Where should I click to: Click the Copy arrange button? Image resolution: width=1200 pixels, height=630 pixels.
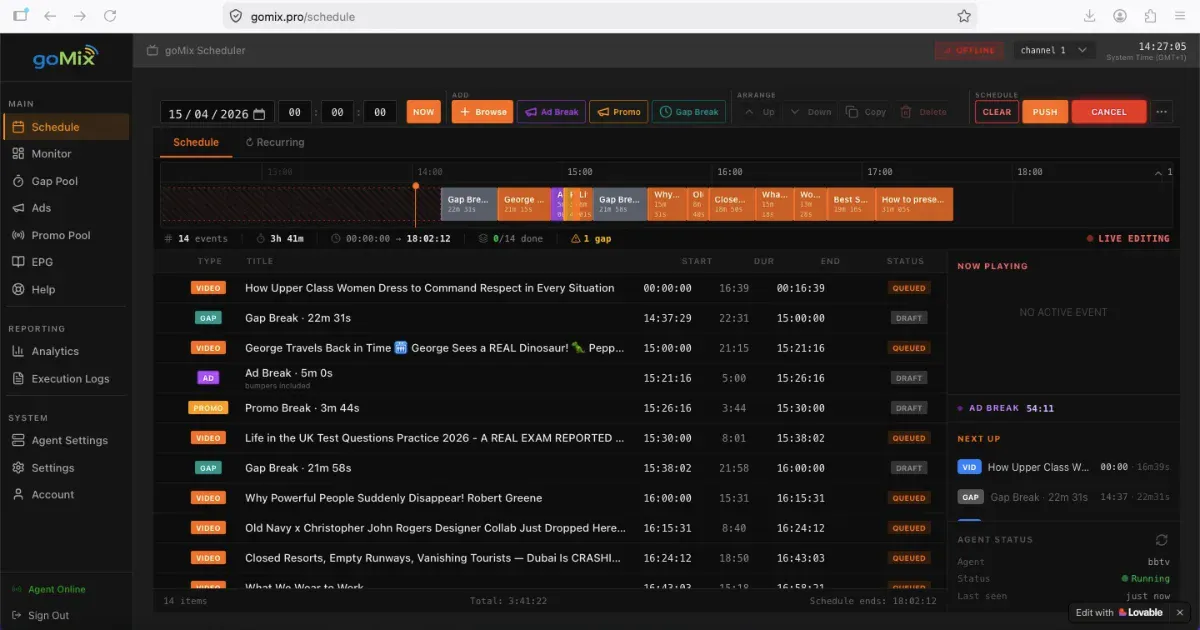(x=866, y=112)
